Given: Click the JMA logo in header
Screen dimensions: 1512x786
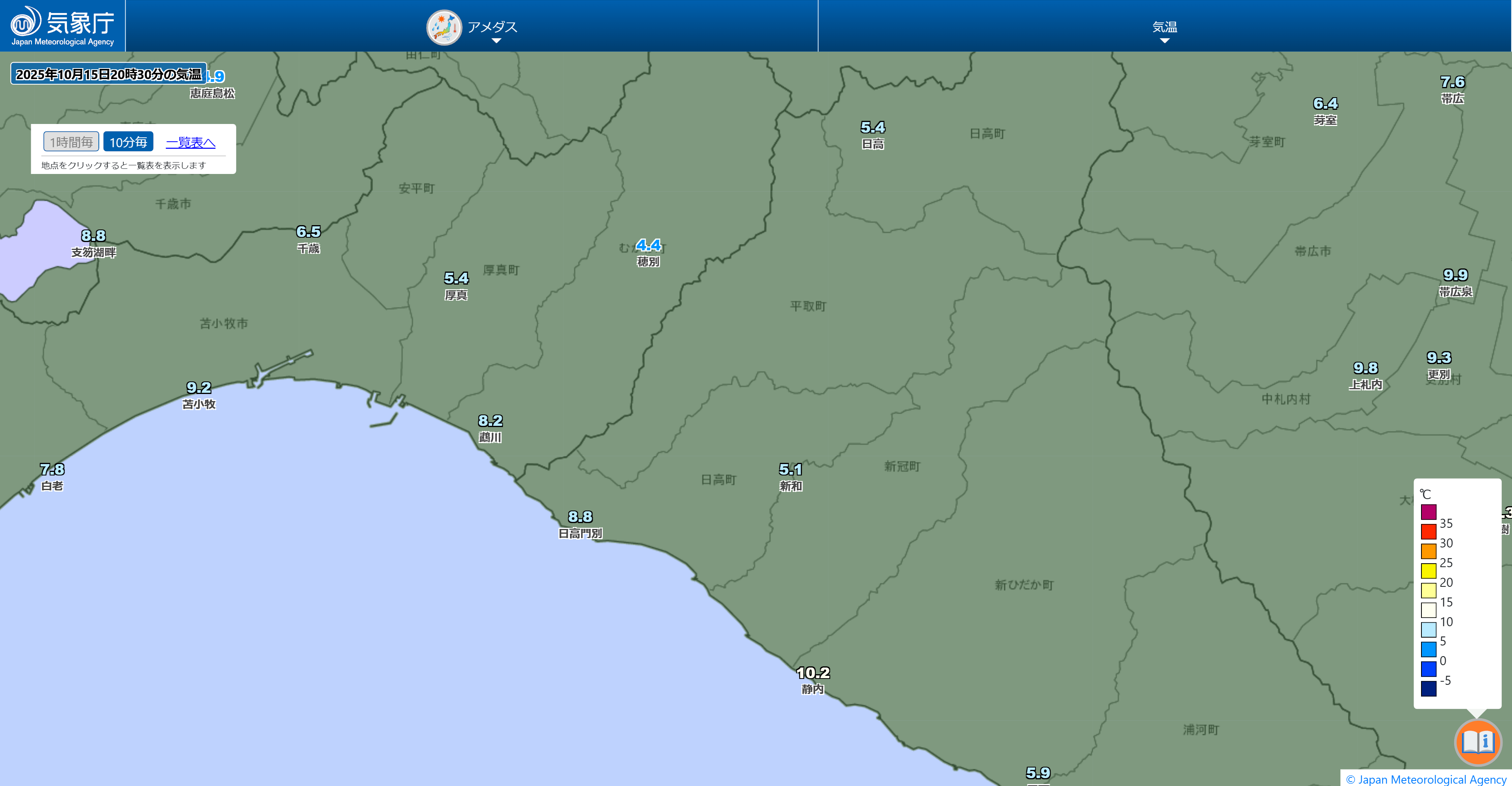Looking at the screenshot, I should [62, 26].
